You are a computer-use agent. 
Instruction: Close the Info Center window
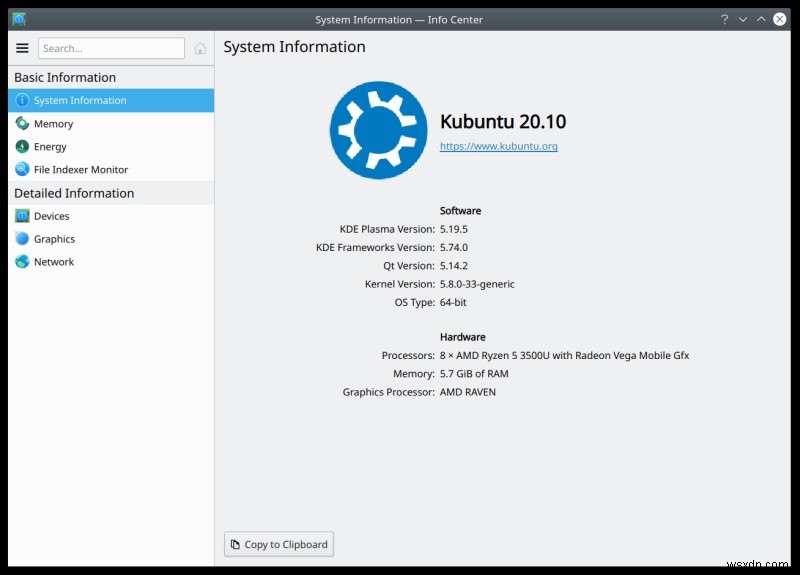click(x=780, y=19)
